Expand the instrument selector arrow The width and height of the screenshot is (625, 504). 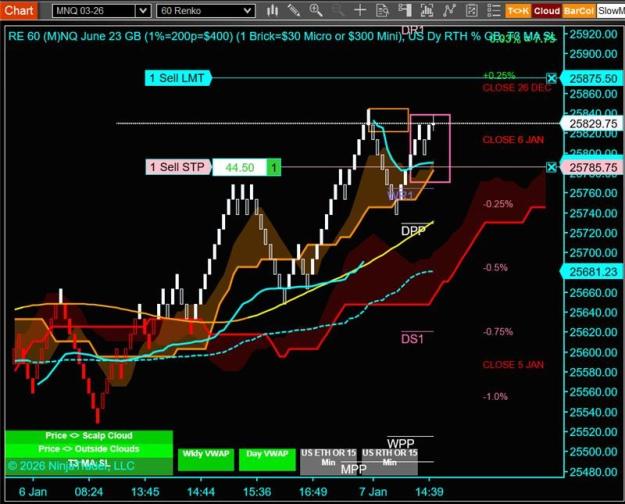tap(143, 11)
